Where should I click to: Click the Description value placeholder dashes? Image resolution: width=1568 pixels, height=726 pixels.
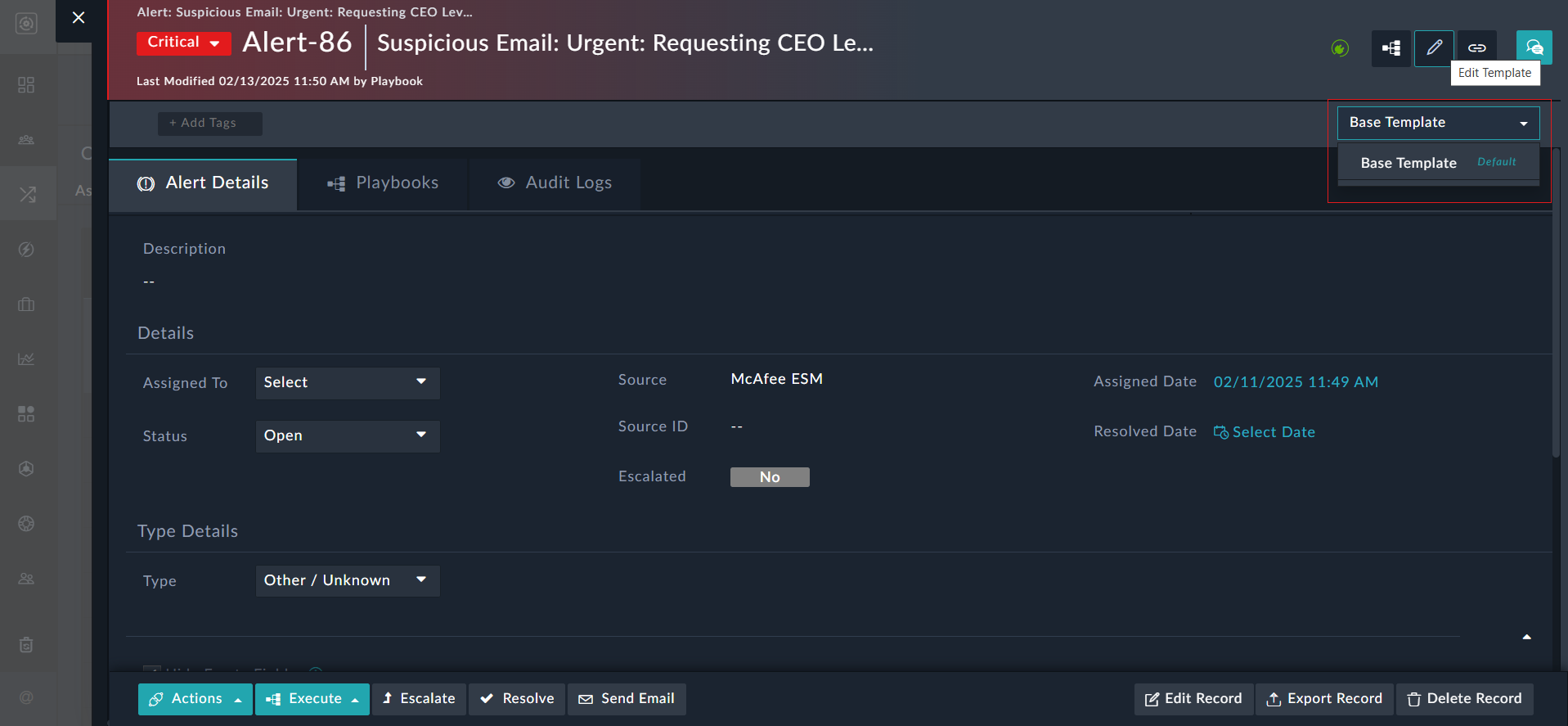(149, 282)
